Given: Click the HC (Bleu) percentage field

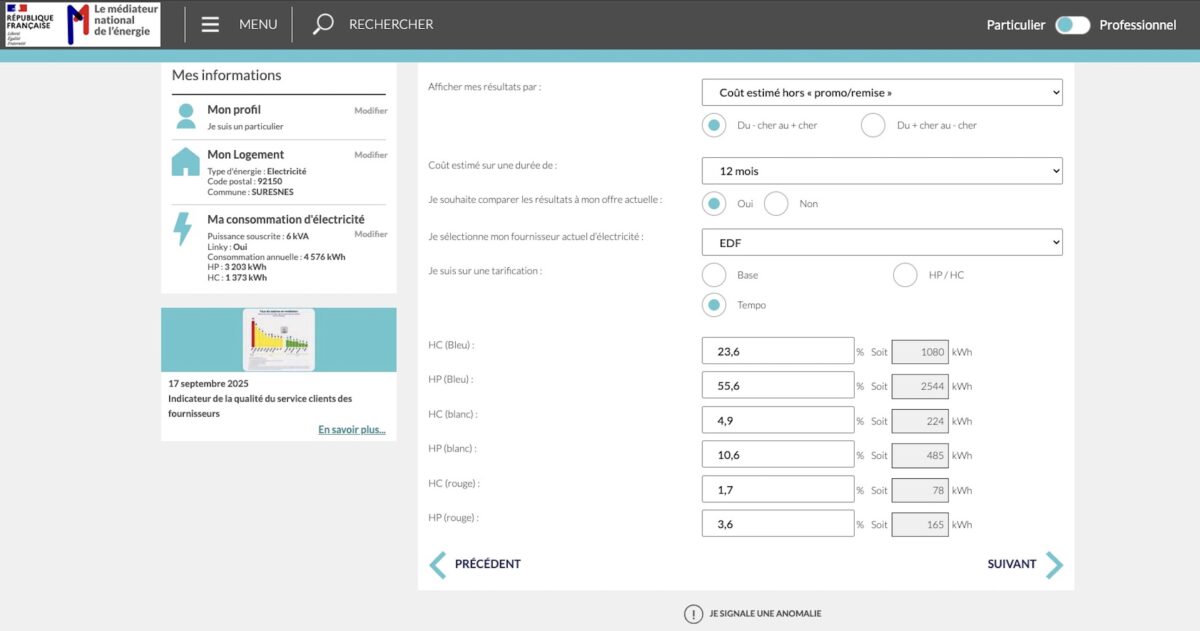Looking at the screenshot, I should (x=778, y=352).
